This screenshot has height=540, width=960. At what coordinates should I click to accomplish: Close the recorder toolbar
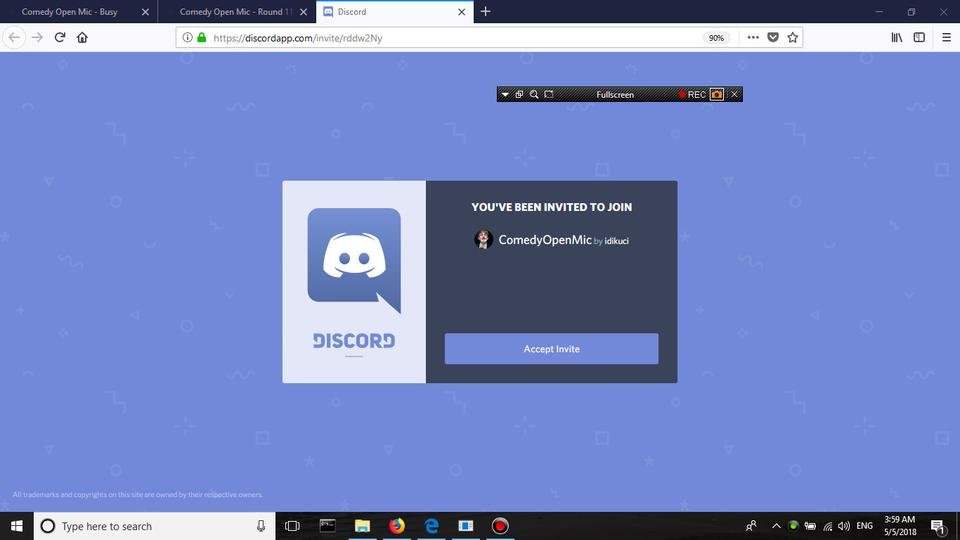click(x=734, y=94)
